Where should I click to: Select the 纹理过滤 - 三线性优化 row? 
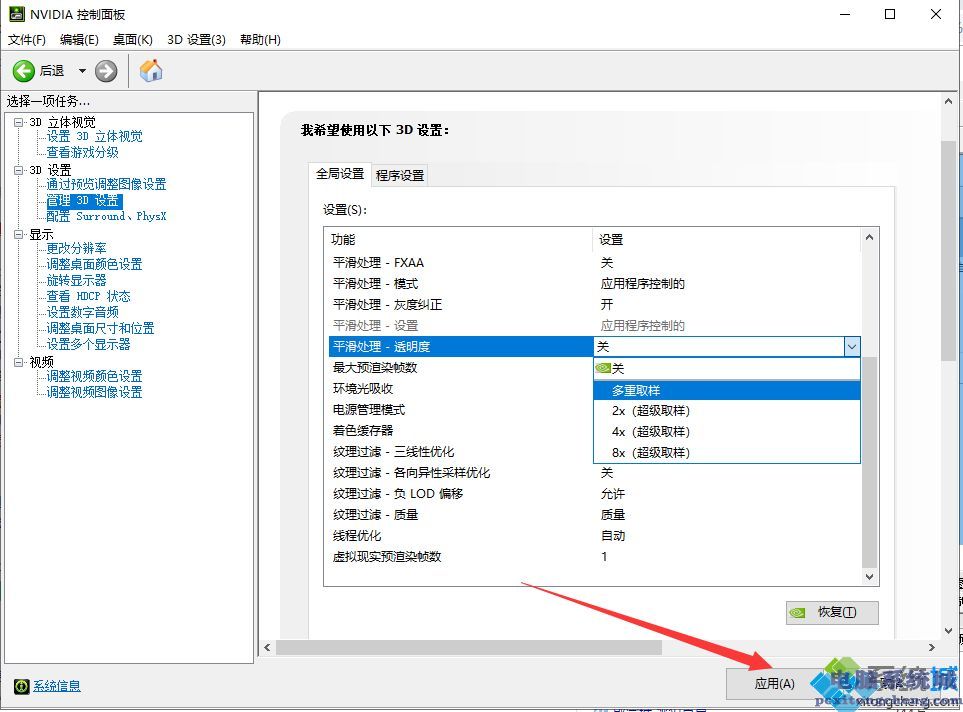(461, 452)
